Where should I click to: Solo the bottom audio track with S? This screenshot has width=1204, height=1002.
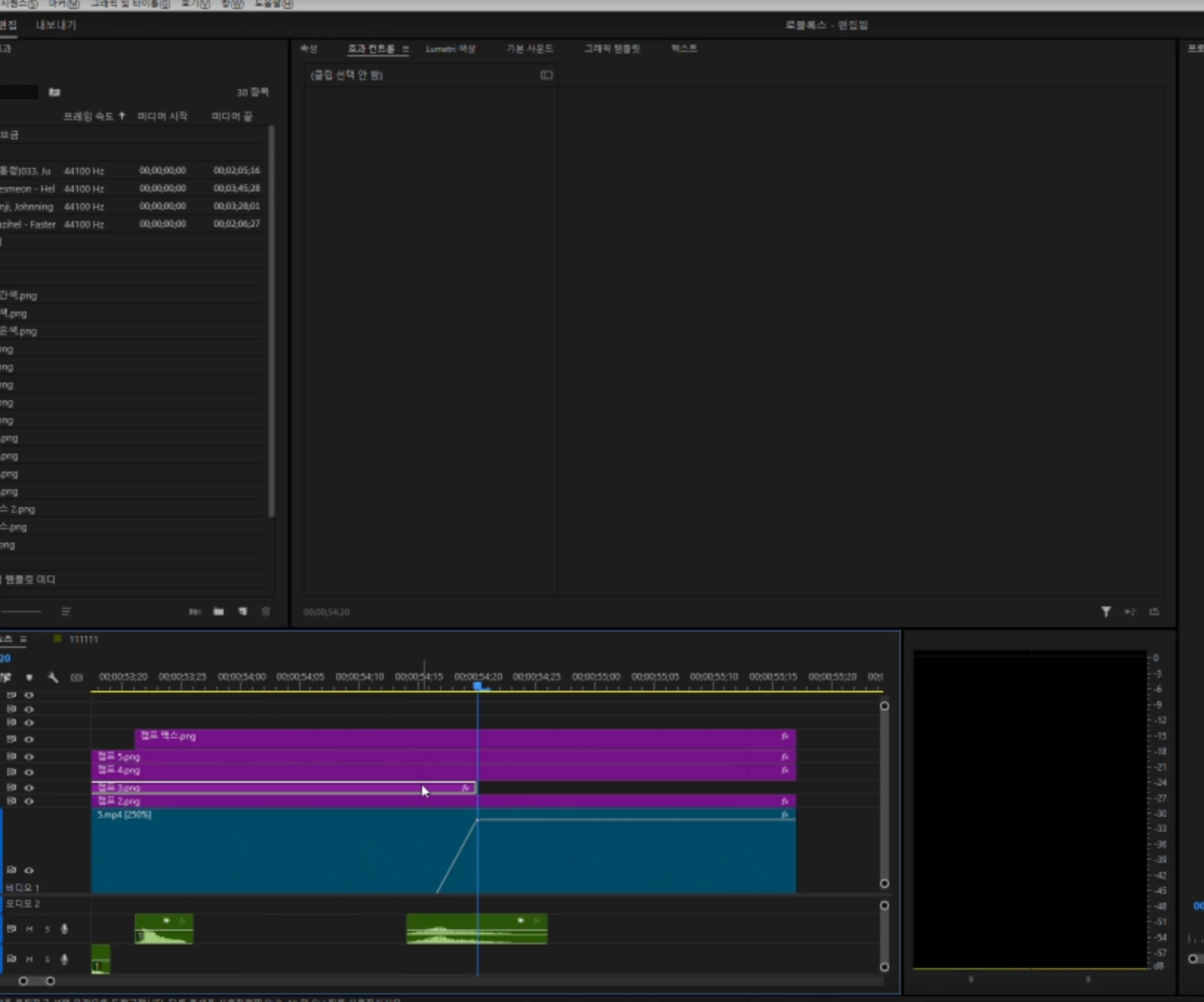47,959
